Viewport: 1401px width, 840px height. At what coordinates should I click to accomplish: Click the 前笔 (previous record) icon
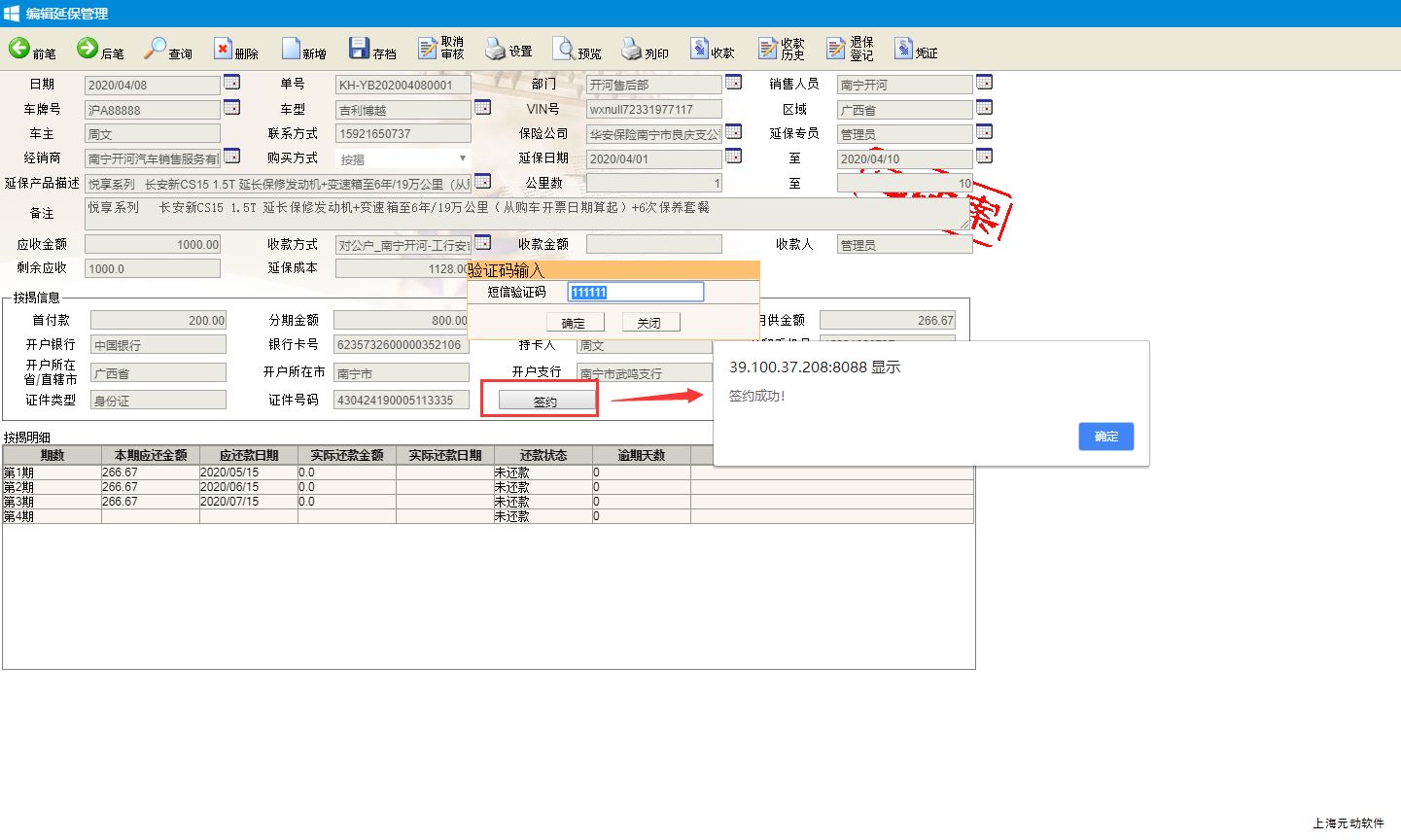click(x=19, y=48)
